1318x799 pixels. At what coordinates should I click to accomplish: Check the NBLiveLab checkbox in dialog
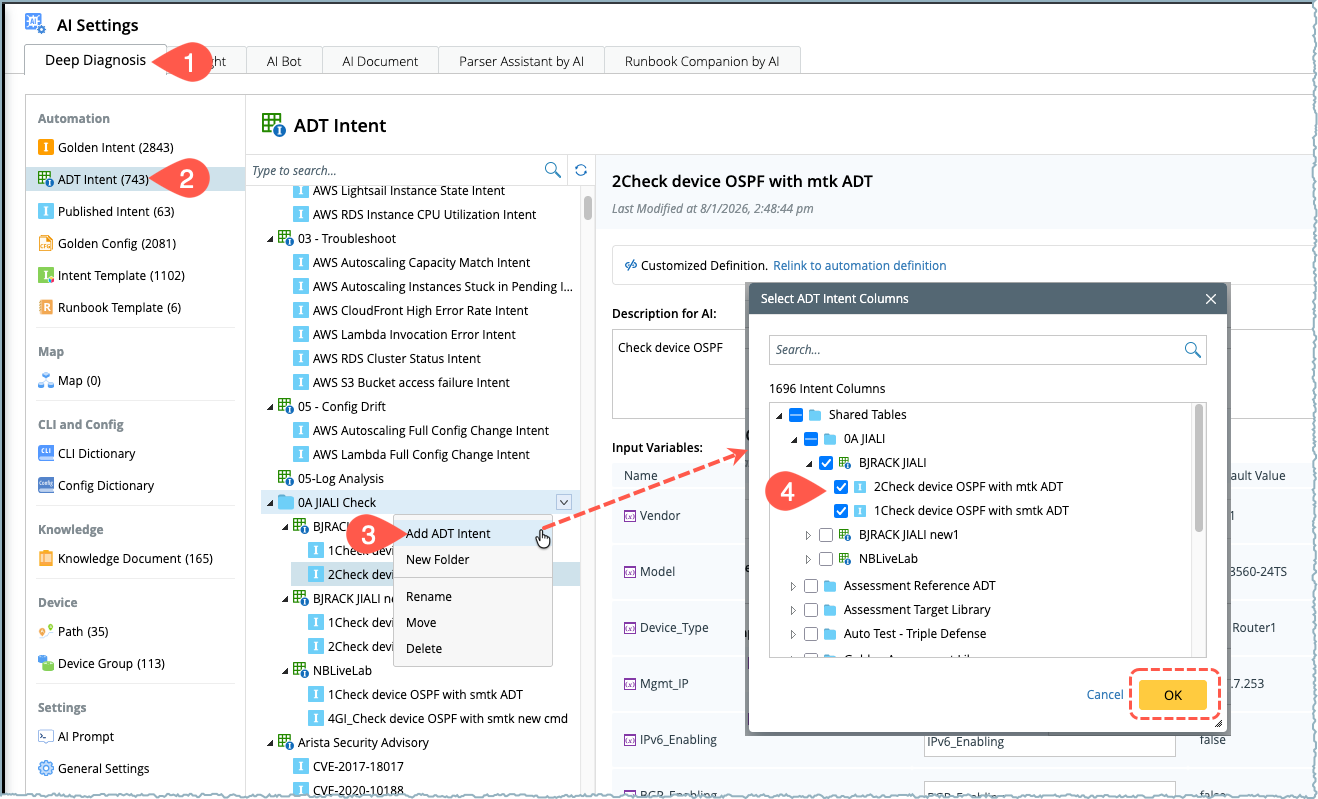pyautogui.click(x=826, y=558)
